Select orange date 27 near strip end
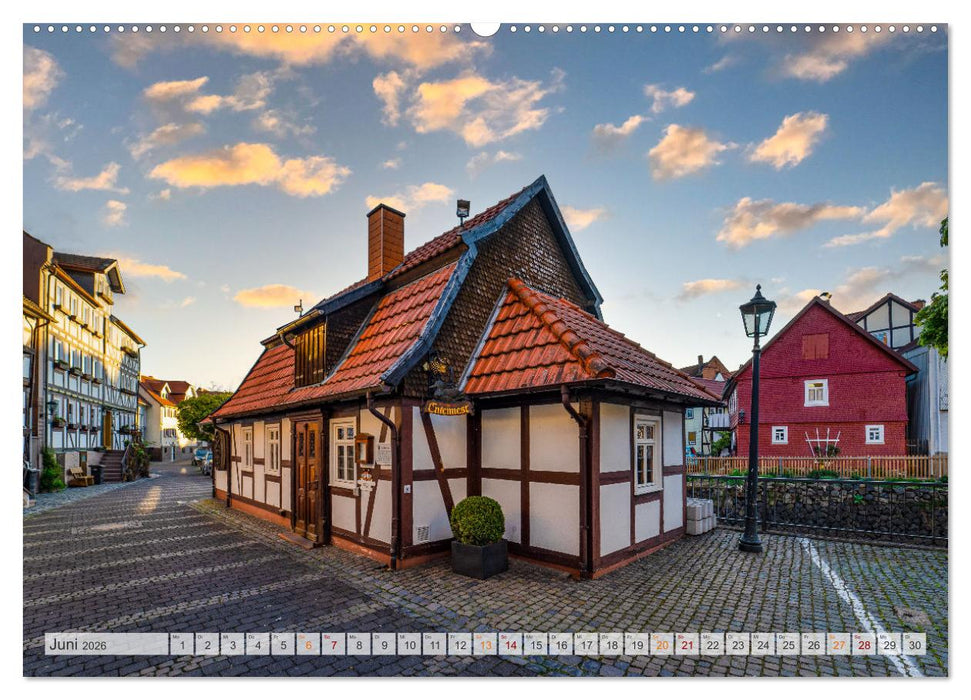This screenshot has height=700, width=971. click(837, 643)
